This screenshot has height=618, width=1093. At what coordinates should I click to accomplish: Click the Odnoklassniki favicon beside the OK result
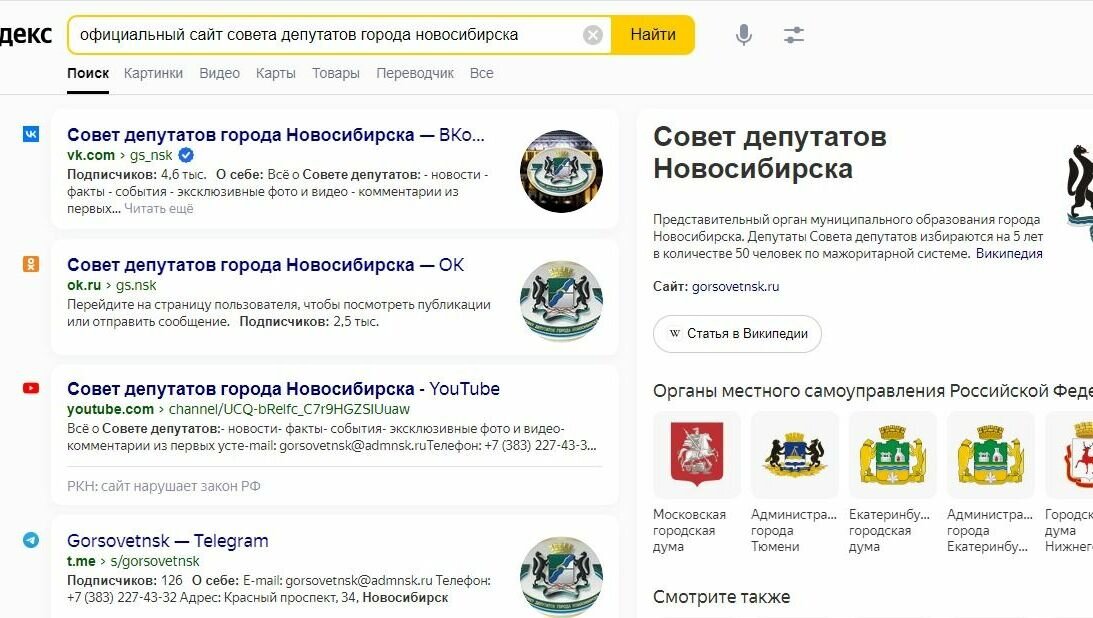(31, 264)
